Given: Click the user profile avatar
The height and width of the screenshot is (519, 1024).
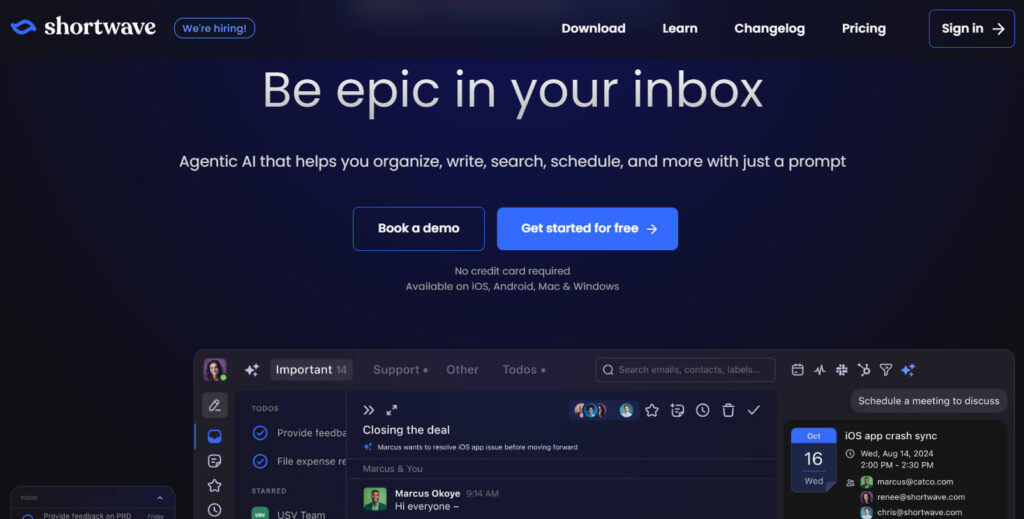Looking at the screenshot, I should pyautogui.click(x=215, y=370).
